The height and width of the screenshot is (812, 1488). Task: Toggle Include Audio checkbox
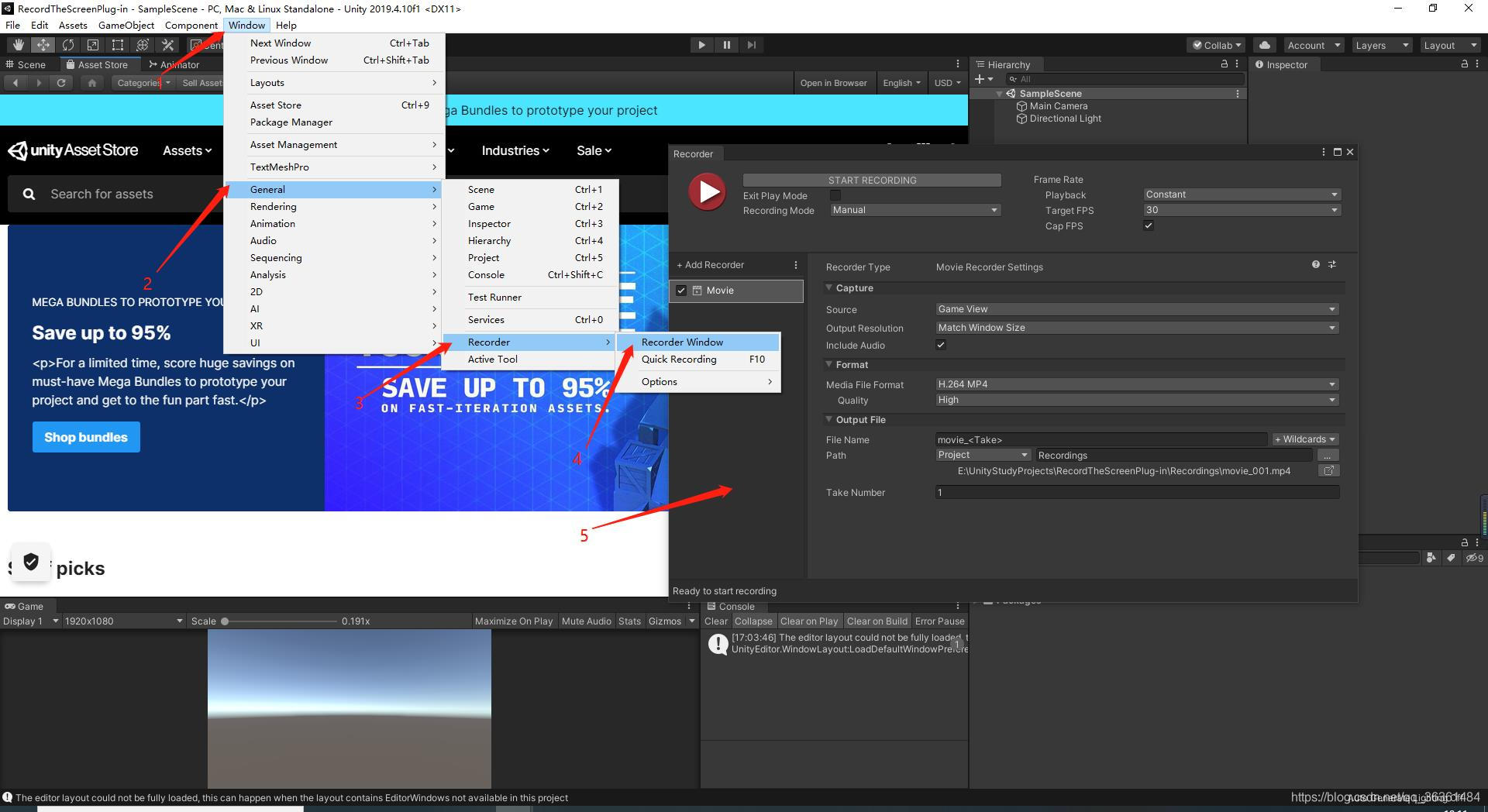click(941, 345)
